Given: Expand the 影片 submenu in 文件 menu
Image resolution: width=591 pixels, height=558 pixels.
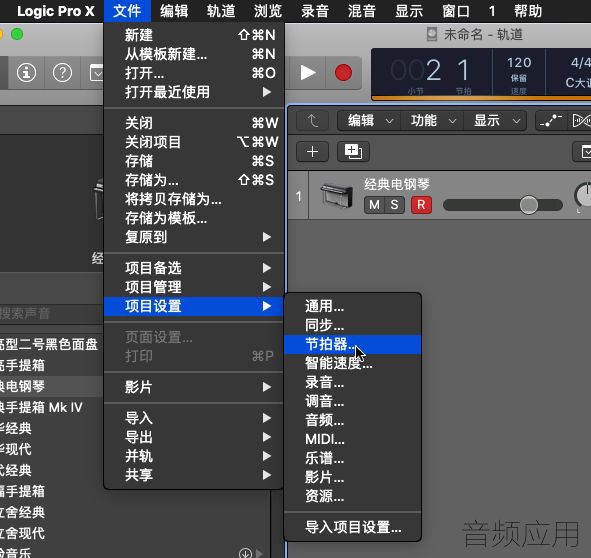Looking at the screenshot, I should (194, 387).
